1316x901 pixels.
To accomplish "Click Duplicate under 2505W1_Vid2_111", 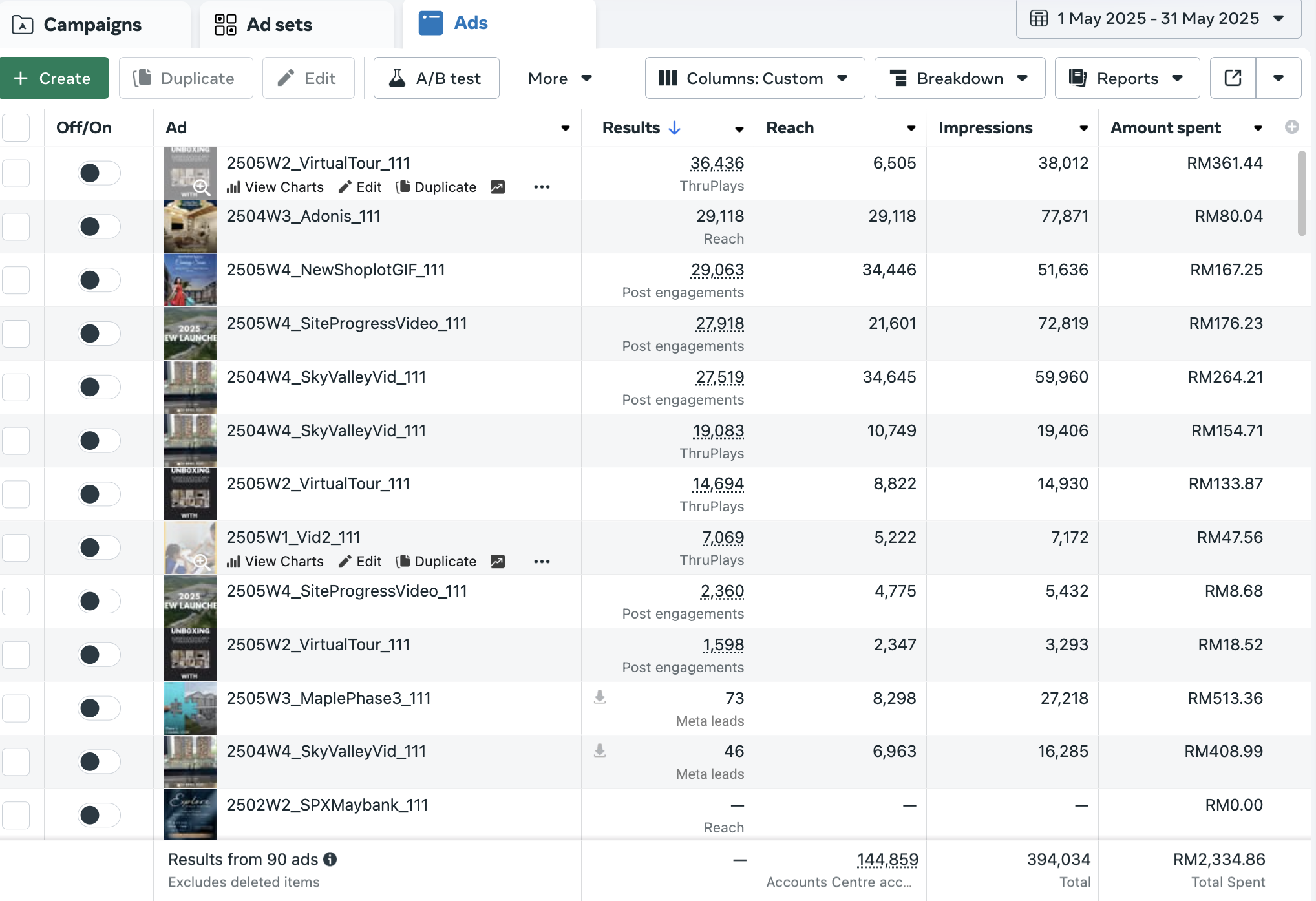I will pyautogui.click(x=436, y=561).
